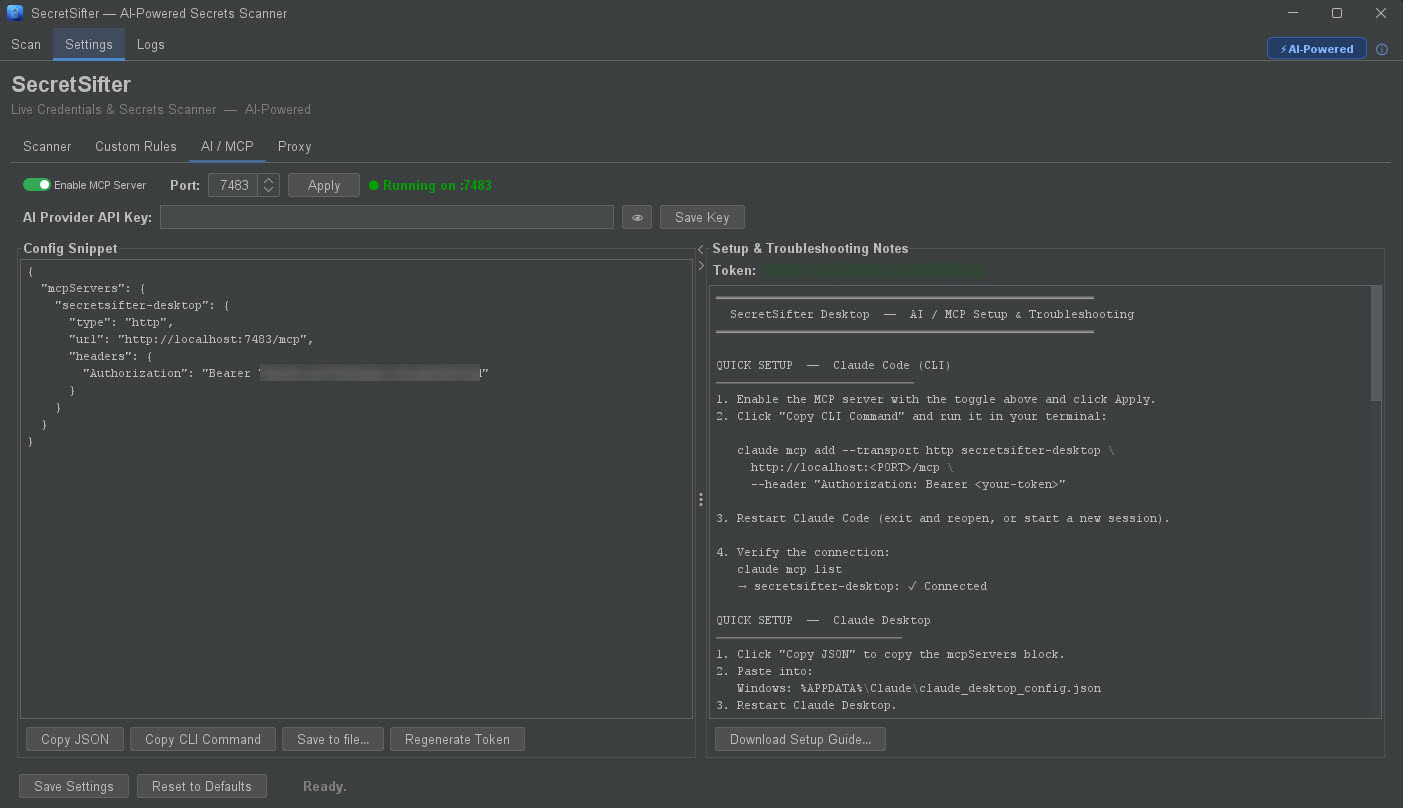Open the Scan tab
This screenshot has width=1403, height=808.
pos(26,44)
